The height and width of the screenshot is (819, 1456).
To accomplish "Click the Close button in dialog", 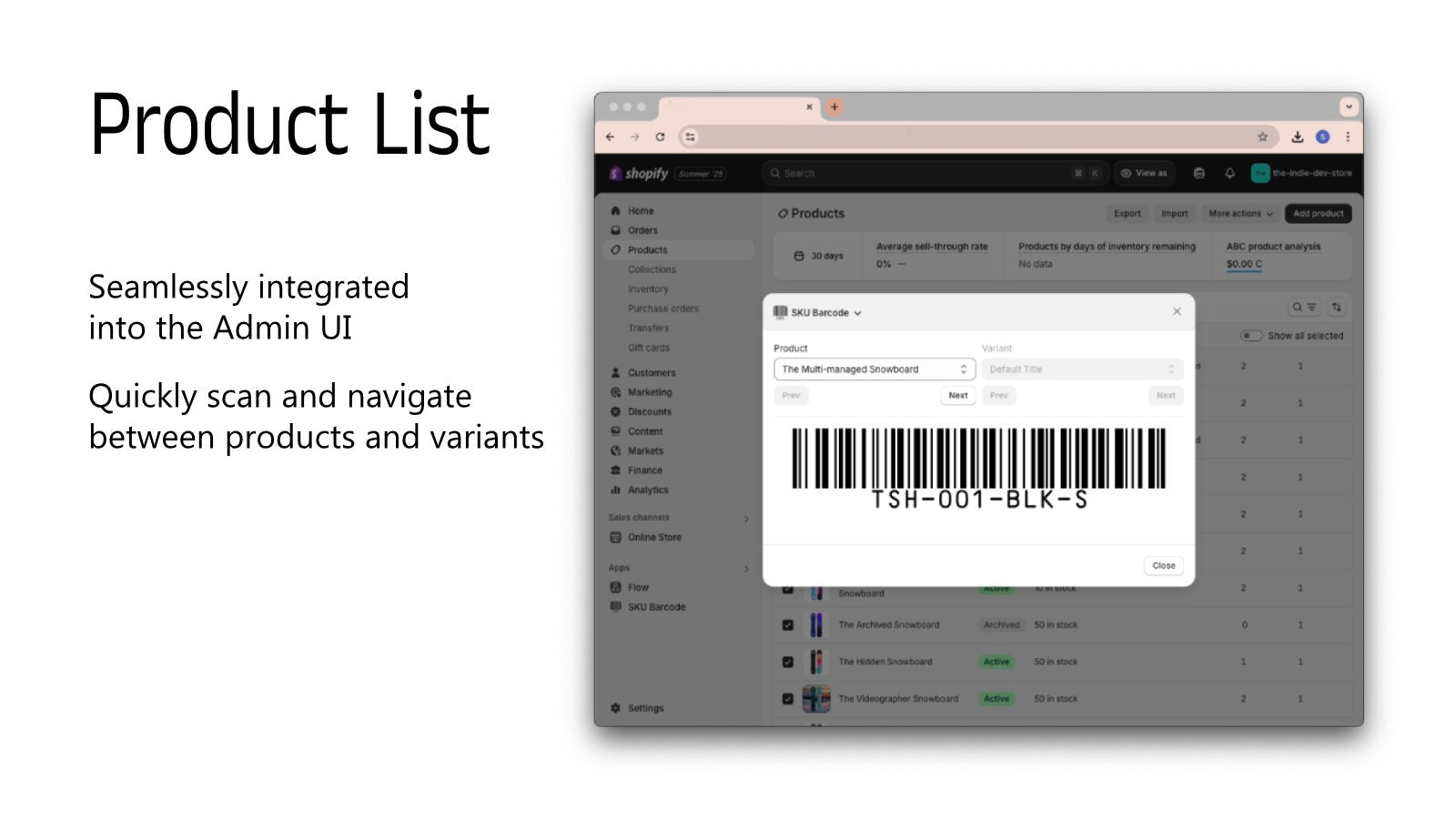I will [x=1164, y=566].
